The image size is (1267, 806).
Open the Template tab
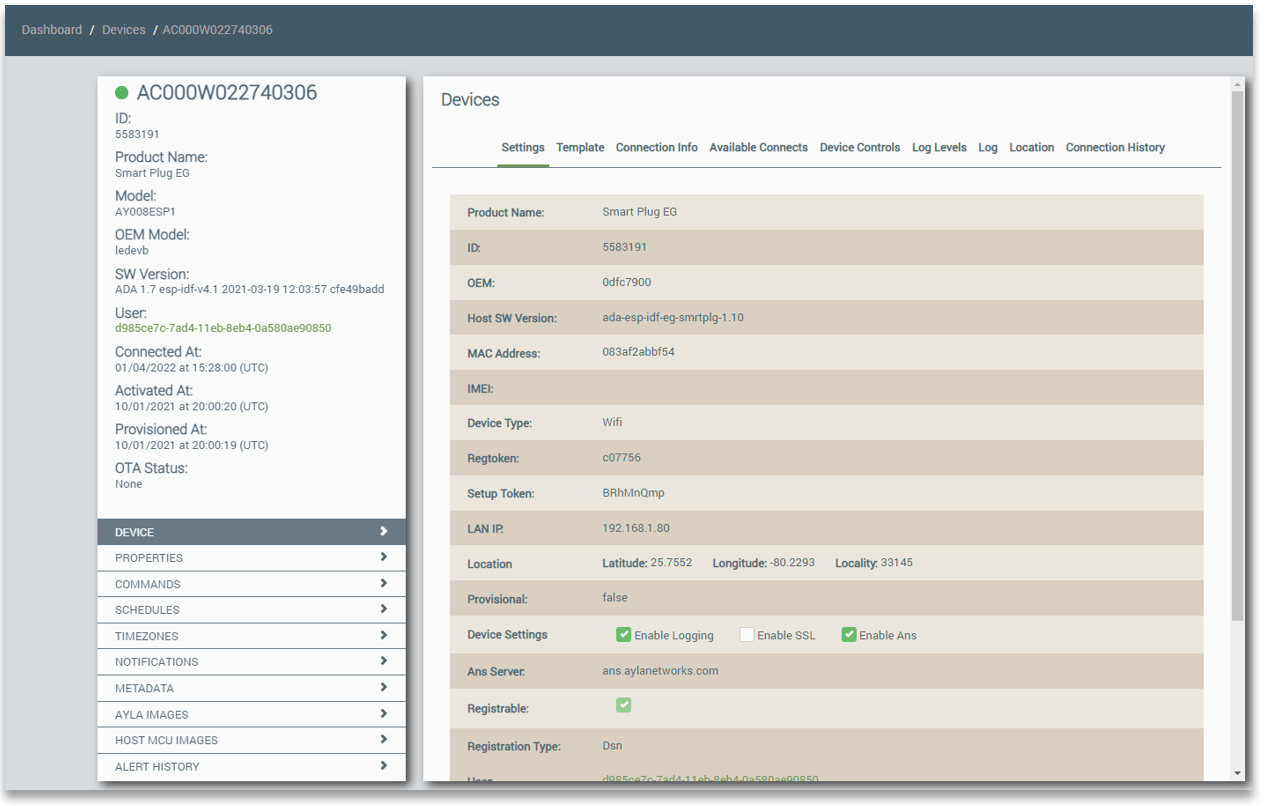[580, 147]
